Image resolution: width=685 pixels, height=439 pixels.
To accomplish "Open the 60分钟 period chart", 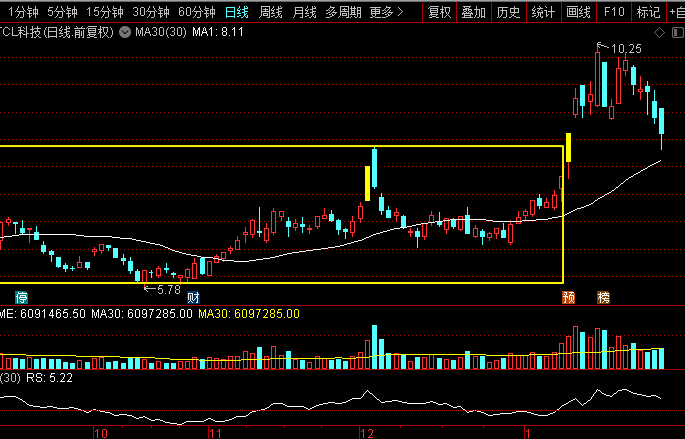I will coord(197,12).
